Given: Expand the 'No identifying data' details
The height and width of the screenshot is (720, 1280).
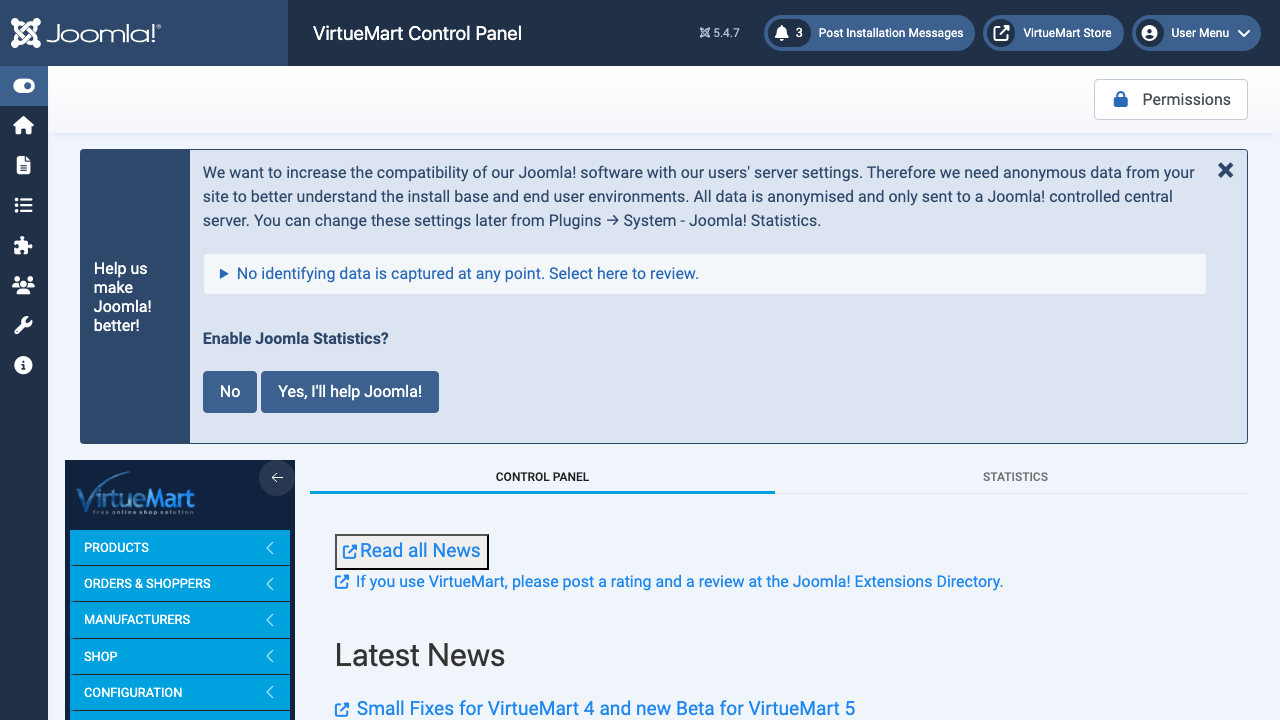Looking at the screenshot, I should (704, 274).
